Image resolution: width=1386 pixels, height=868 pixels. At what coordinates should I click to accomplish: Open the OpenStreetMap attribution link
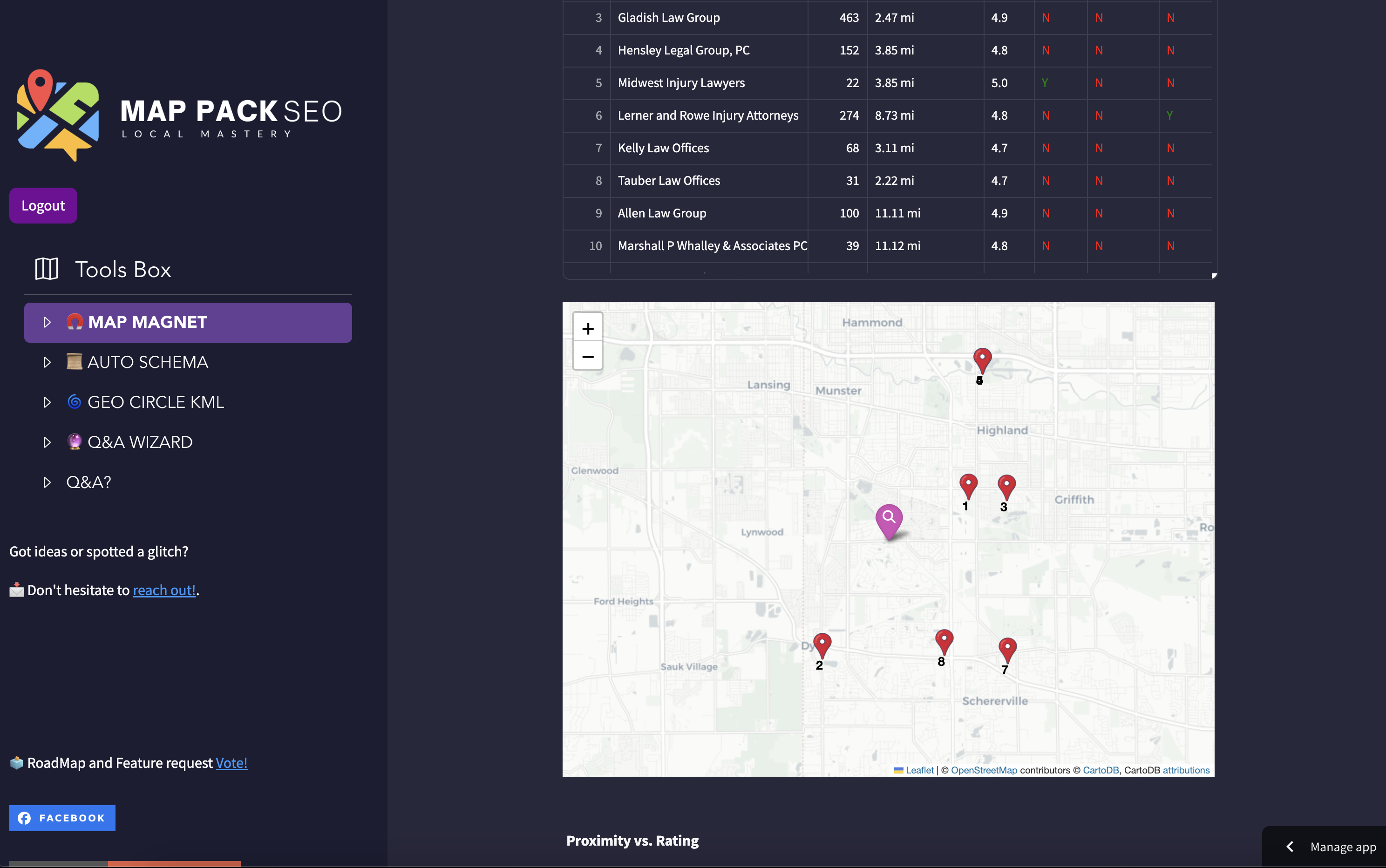click(x=984, y=770)
